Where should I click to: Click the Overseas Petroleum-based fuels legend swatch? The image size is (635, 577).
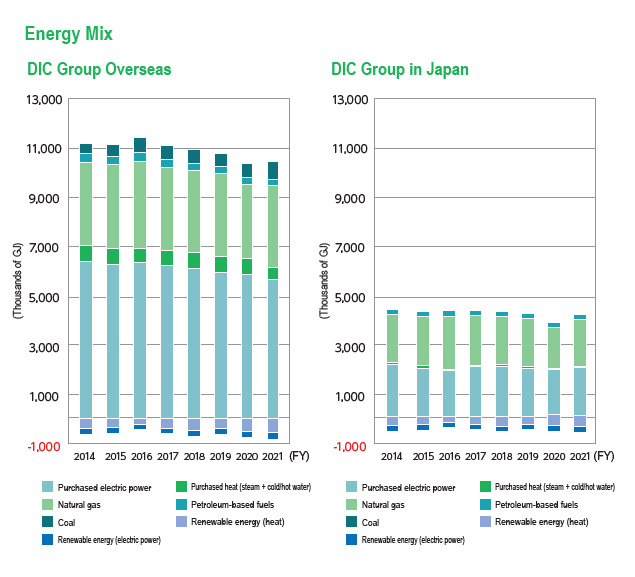181,504
